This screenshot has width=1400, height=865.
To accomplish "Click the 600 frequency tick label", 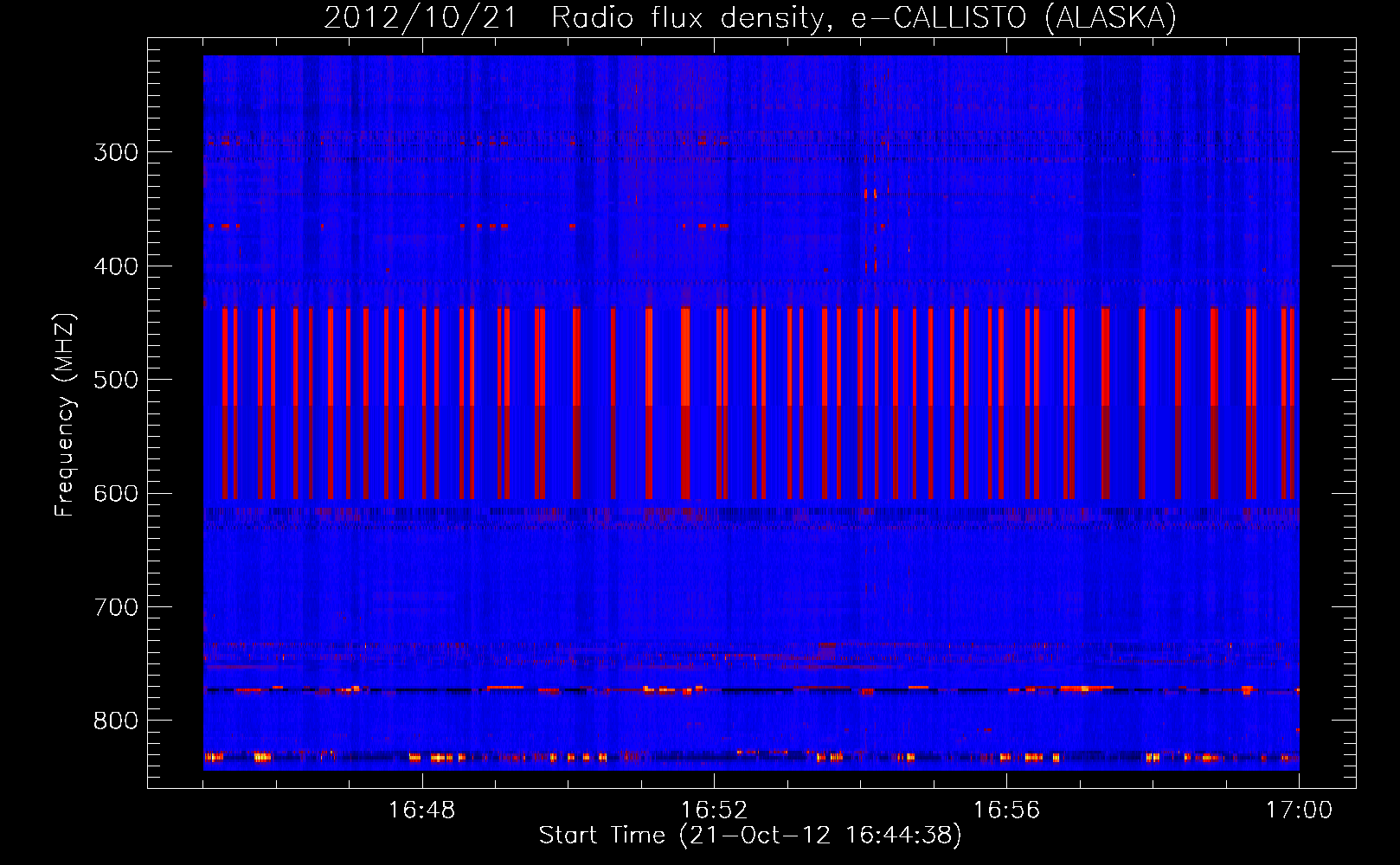I will 116,494.
